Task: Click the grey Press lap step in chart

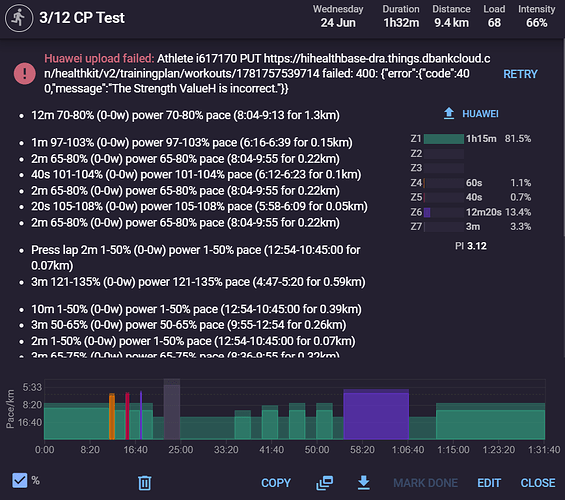Action: [172, 409]
